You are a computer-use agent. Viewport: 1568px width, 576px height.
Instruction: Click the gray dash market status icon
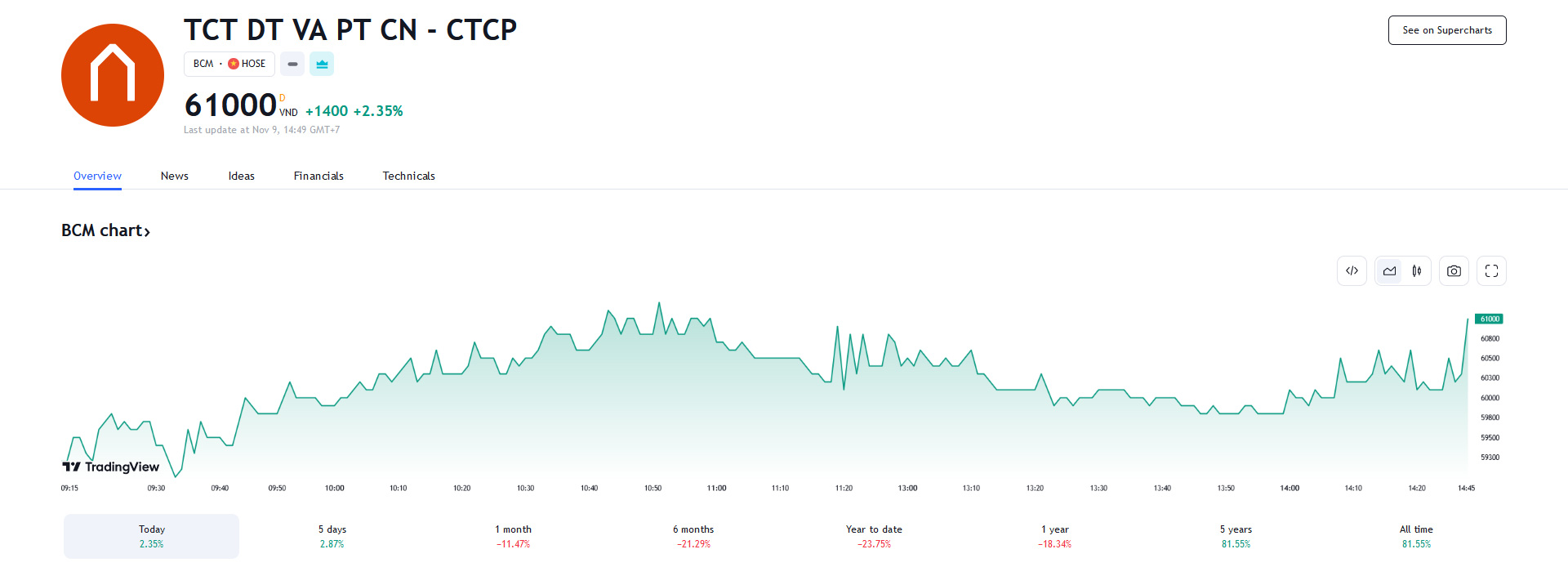coord(292,64)
